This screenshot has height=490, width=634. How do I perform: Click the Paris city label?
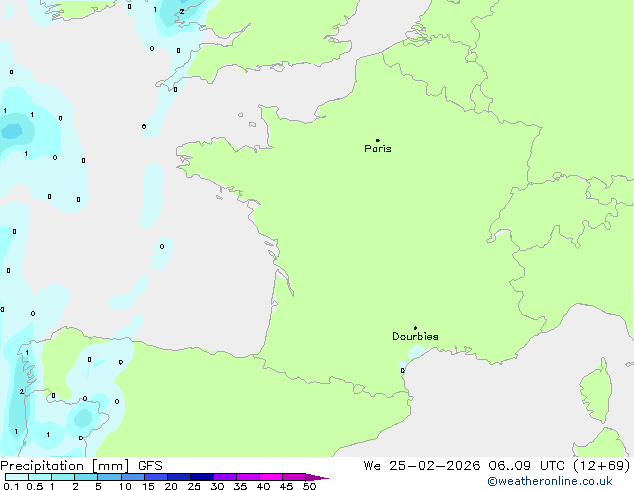click(x=378, y=149)
